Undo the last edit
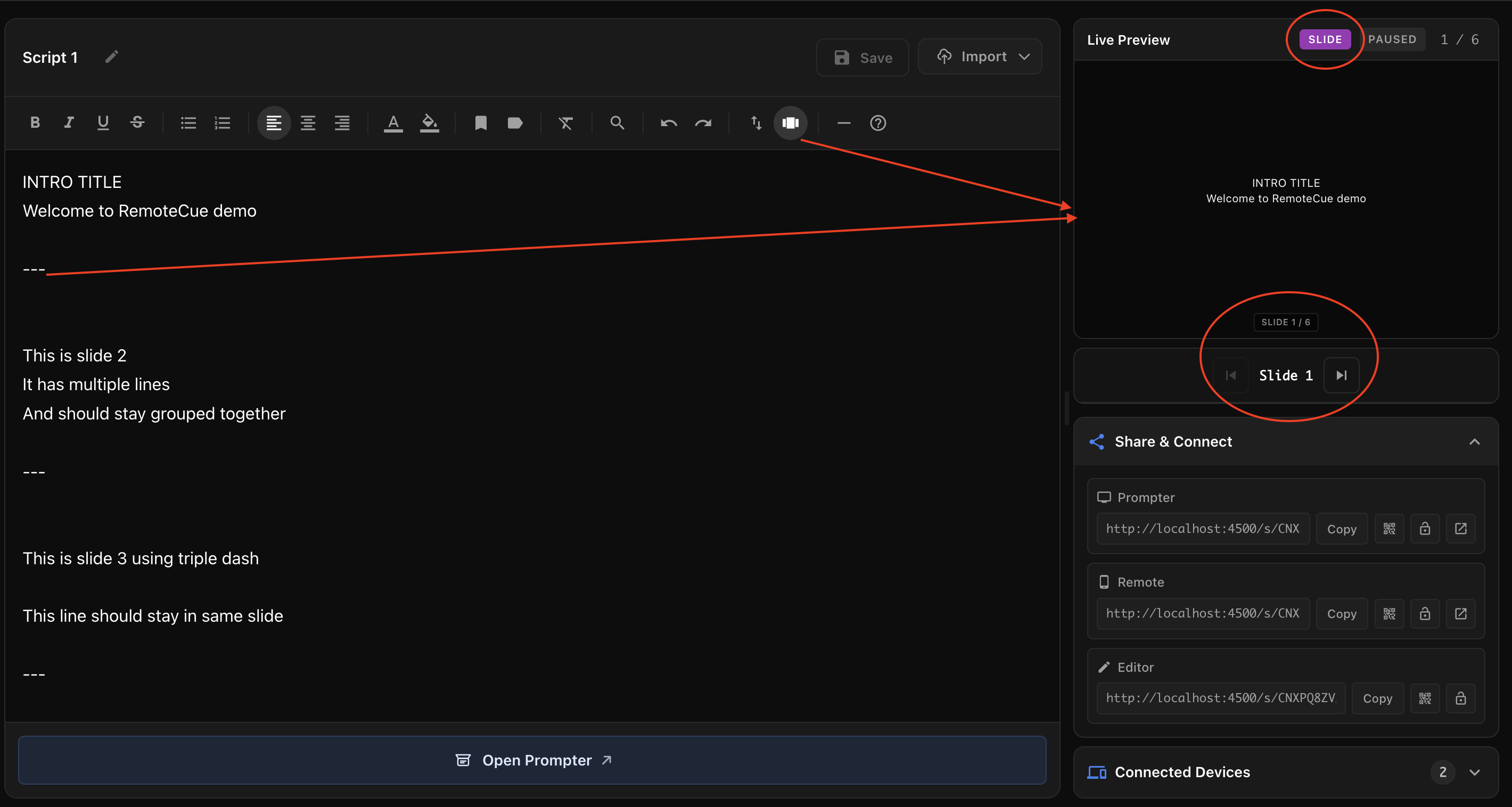 point(669,122)
